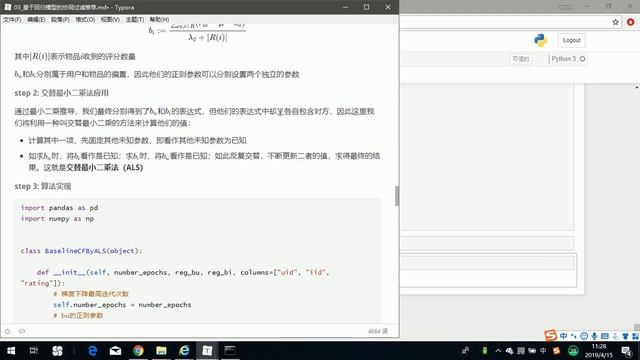Open the 帮助(H) menu in Typora
The image size is (640, 360).
(x=159, y=20)
